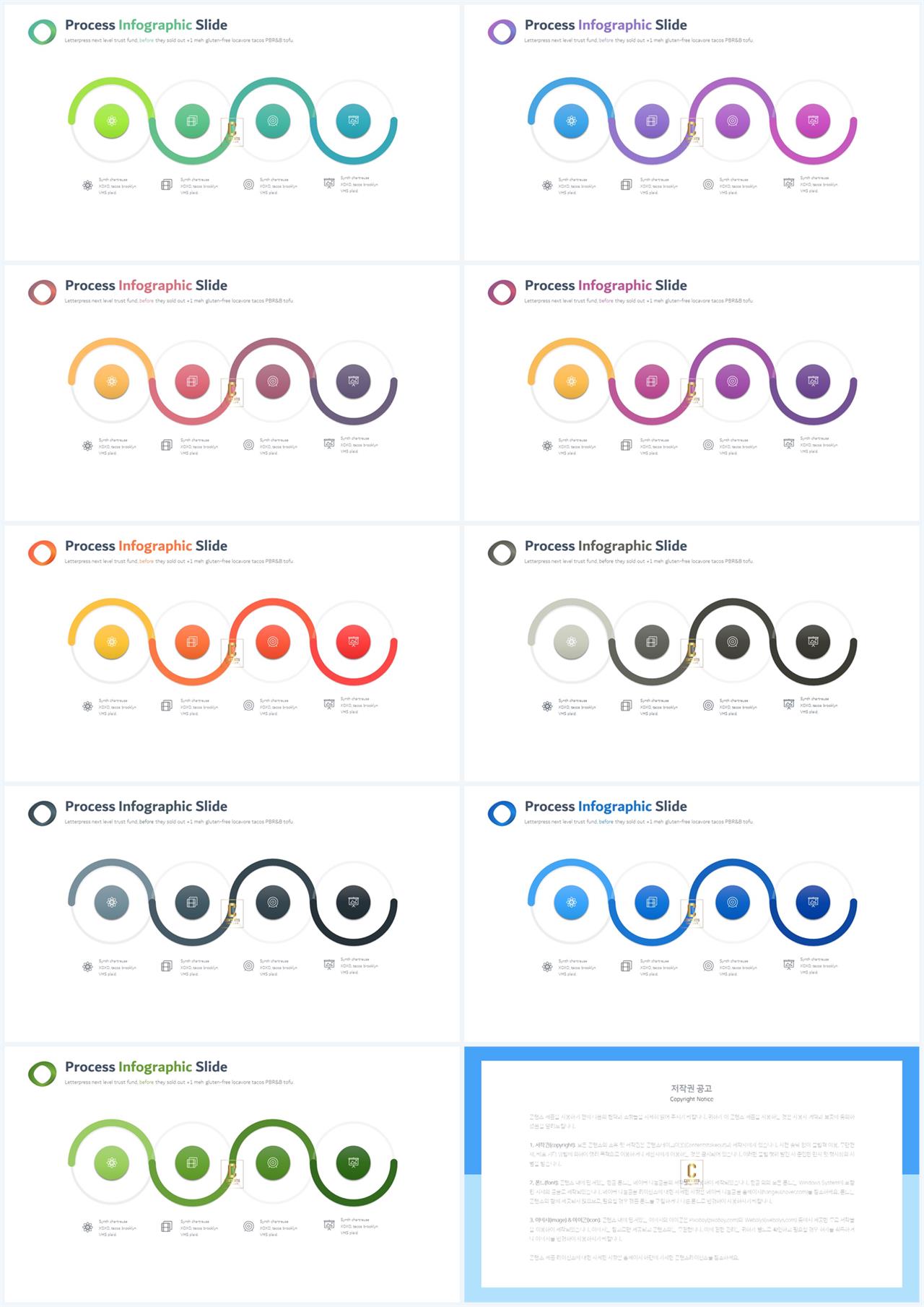Screen dimensions: 924x1307
Task: Select the blue atom circle in the purple slide
Action: (572, 121)
